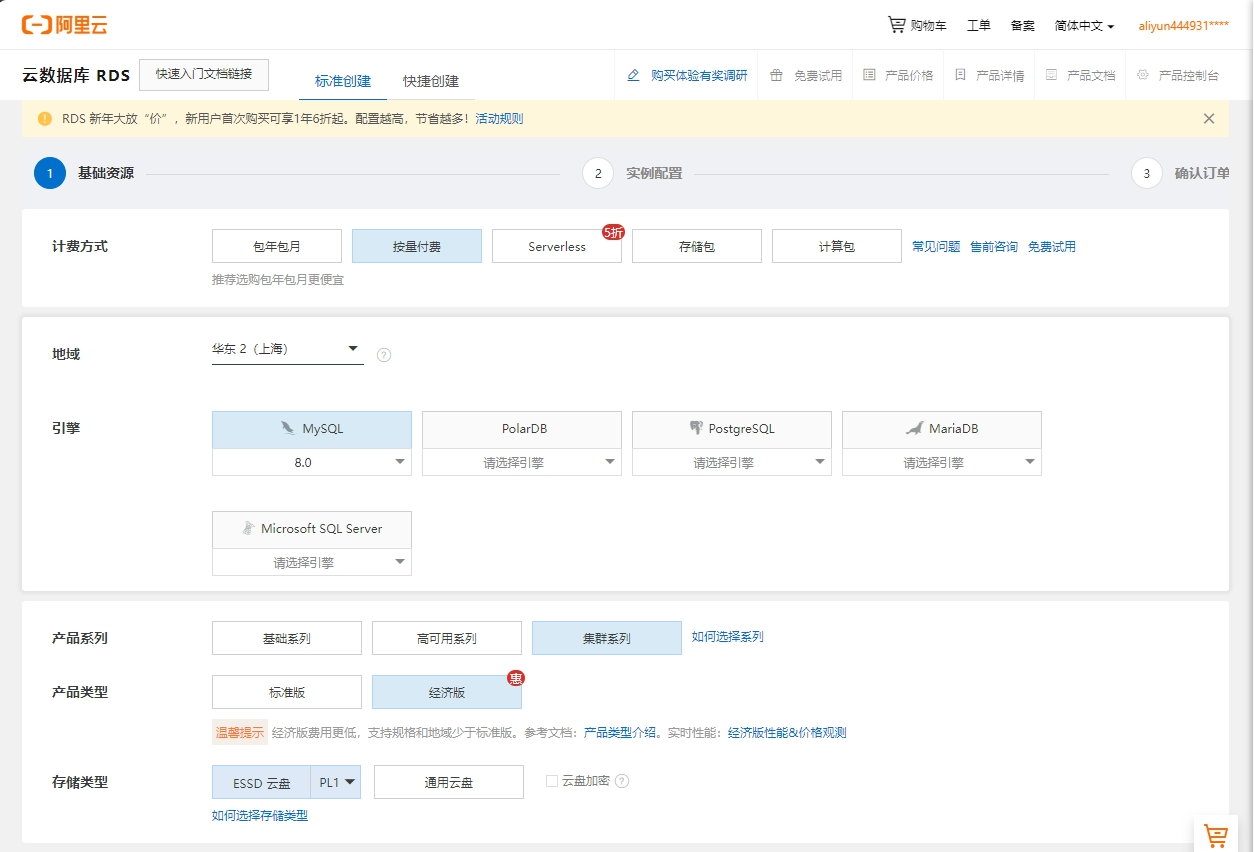Click the shopping cart icon in header

[897, 25]
